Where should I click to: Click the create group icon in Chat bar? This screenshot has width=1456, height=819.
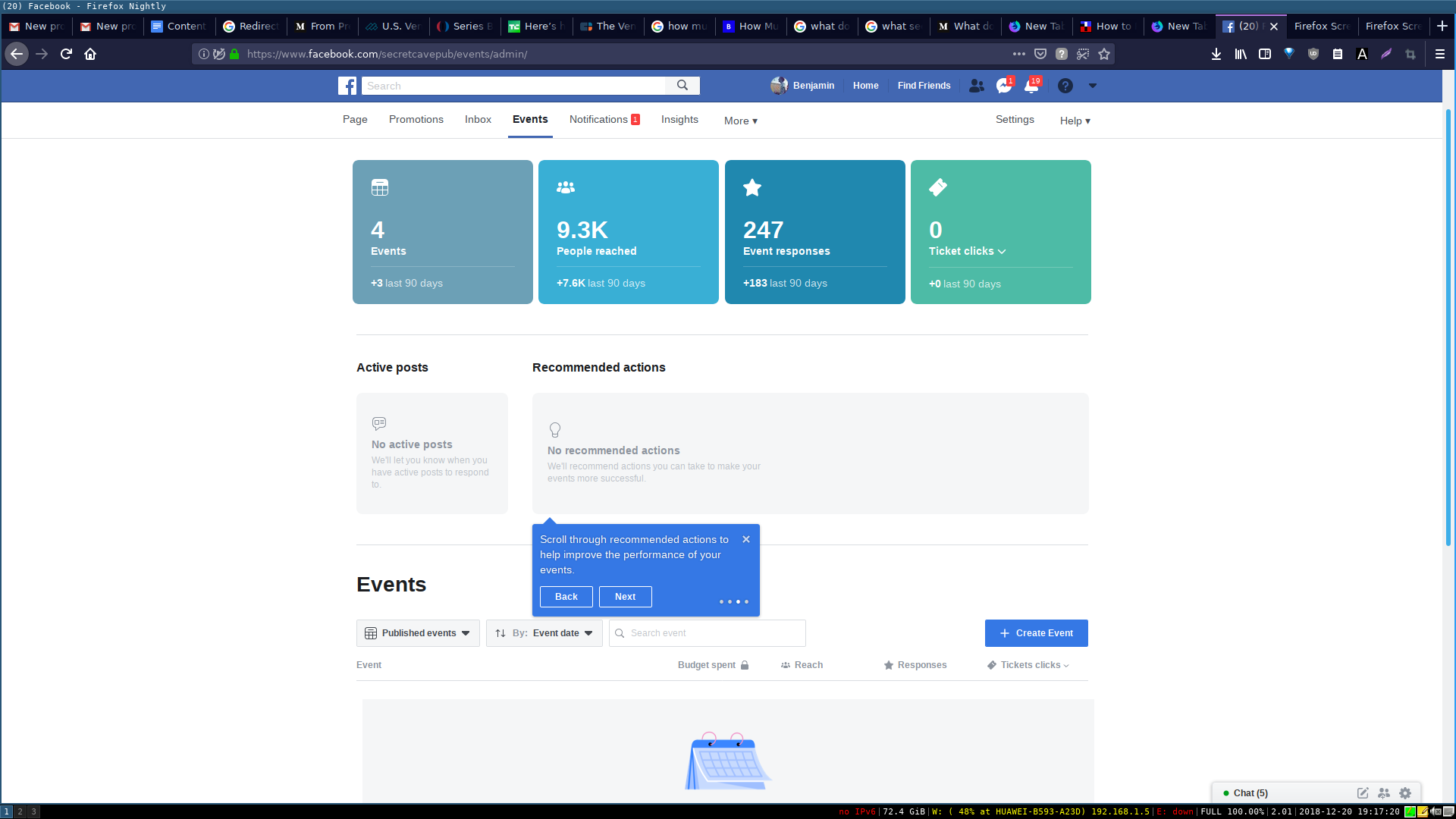pyautogui.click(x=1384, y=793)
